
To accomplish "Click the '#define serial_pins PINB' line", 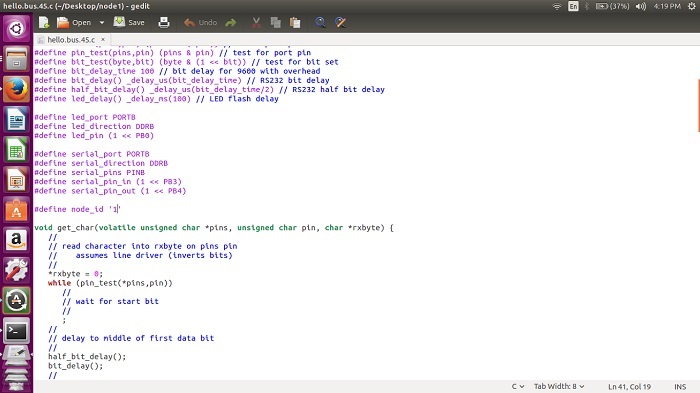I will (89, 172).
